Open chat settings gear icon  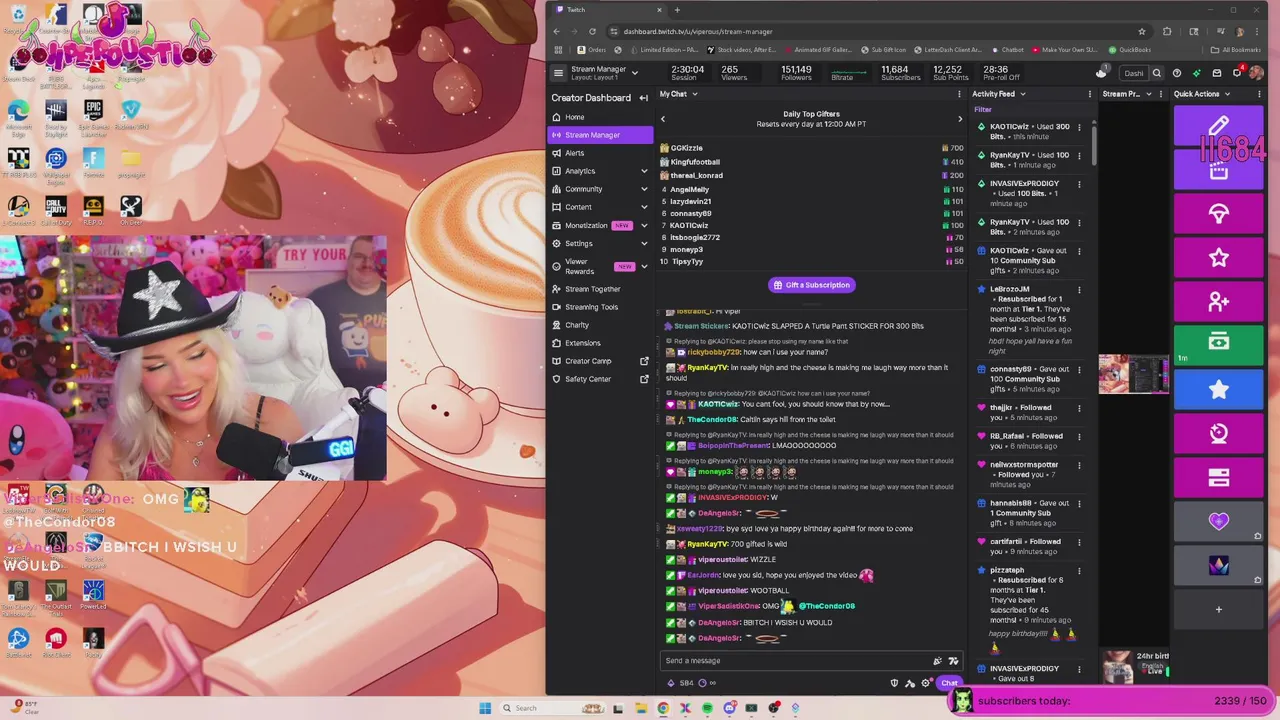coord(925,683)
